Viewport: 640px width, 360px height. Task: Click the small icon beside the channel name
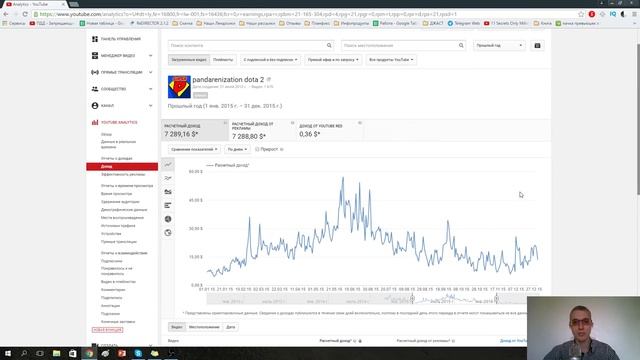click(x=269, y=80)
